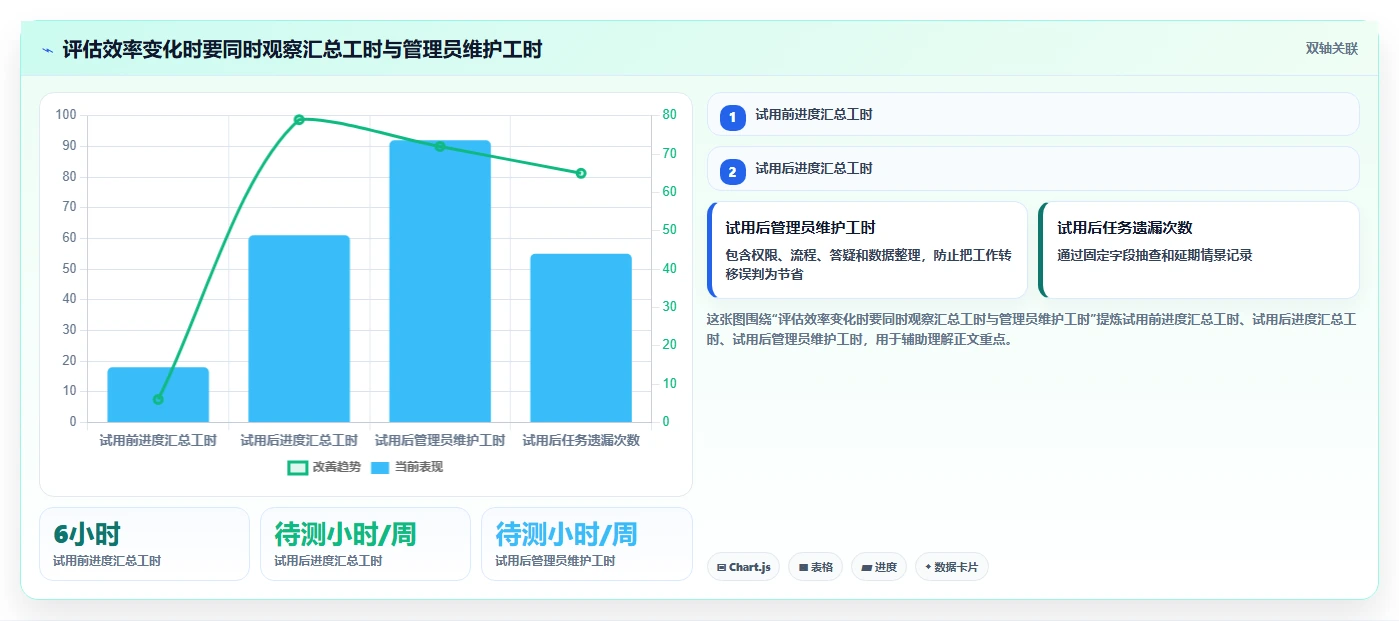Click the 数据卡片 tag
Image resolution: width=1399 pixels, height=621 pixels.
[951, 567]
